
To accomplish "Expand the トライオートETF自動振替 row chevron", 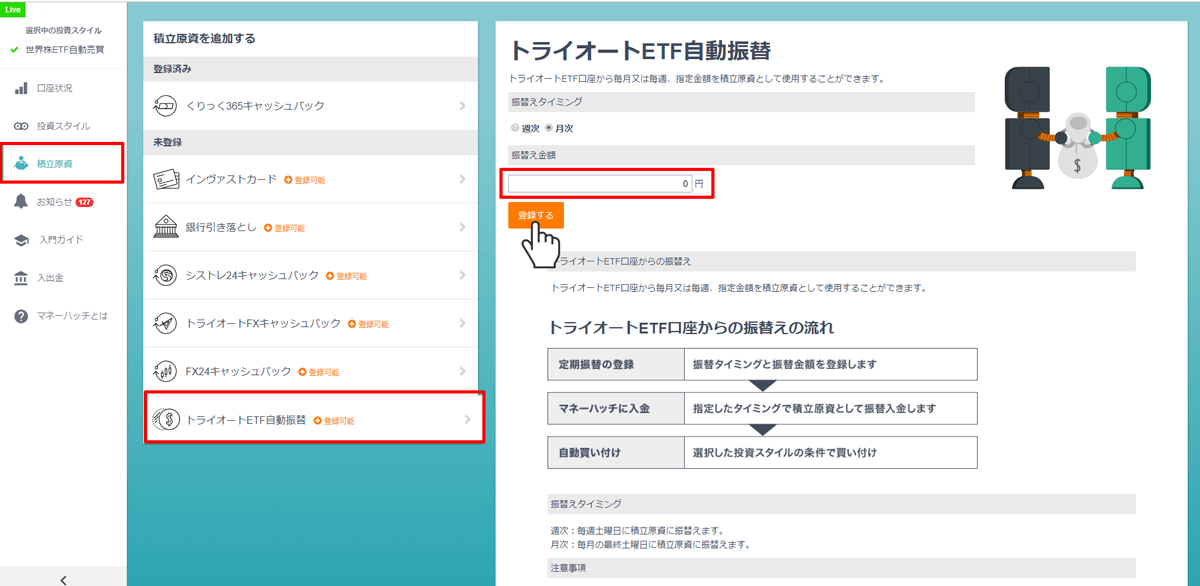I will [467, 420].
